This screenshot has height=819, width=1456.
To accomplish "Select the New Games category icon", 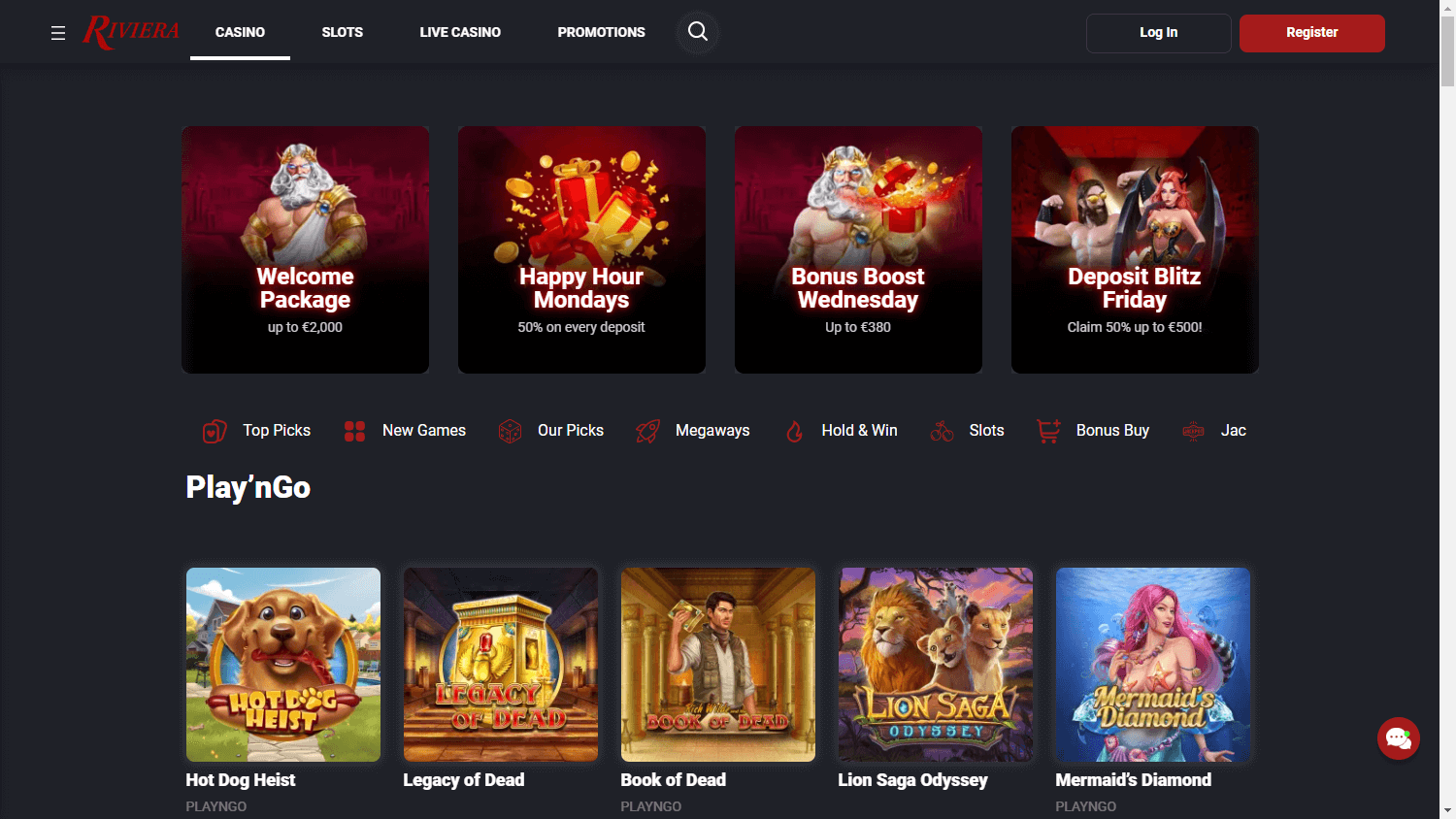I will [355, 430].
